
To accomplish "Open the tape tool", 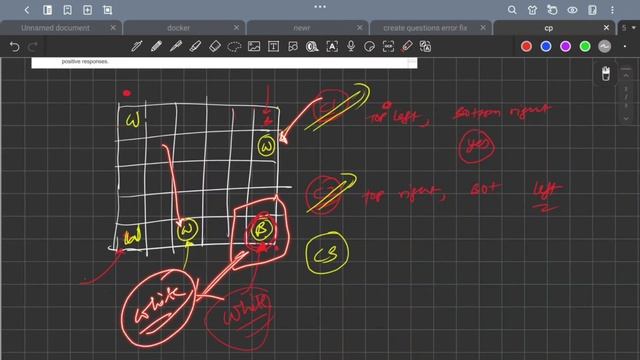I will pyautogui.click(x=312, y=47).
